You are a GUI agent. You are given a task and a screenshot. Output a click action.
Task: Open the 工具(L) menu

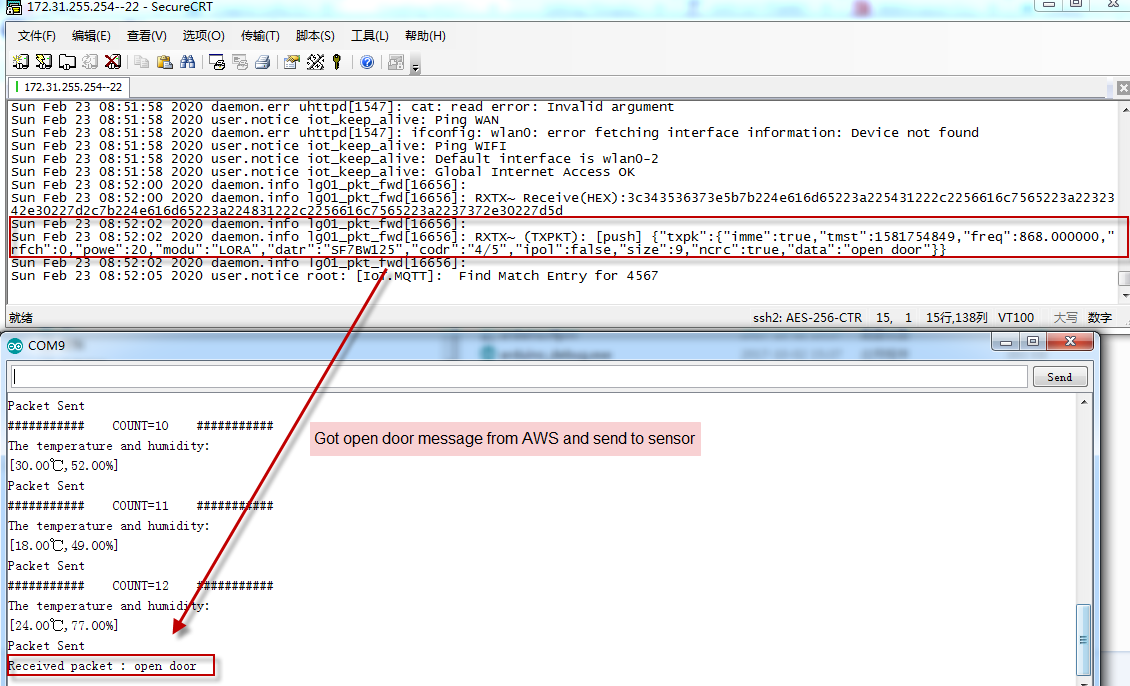coord(369,35)
